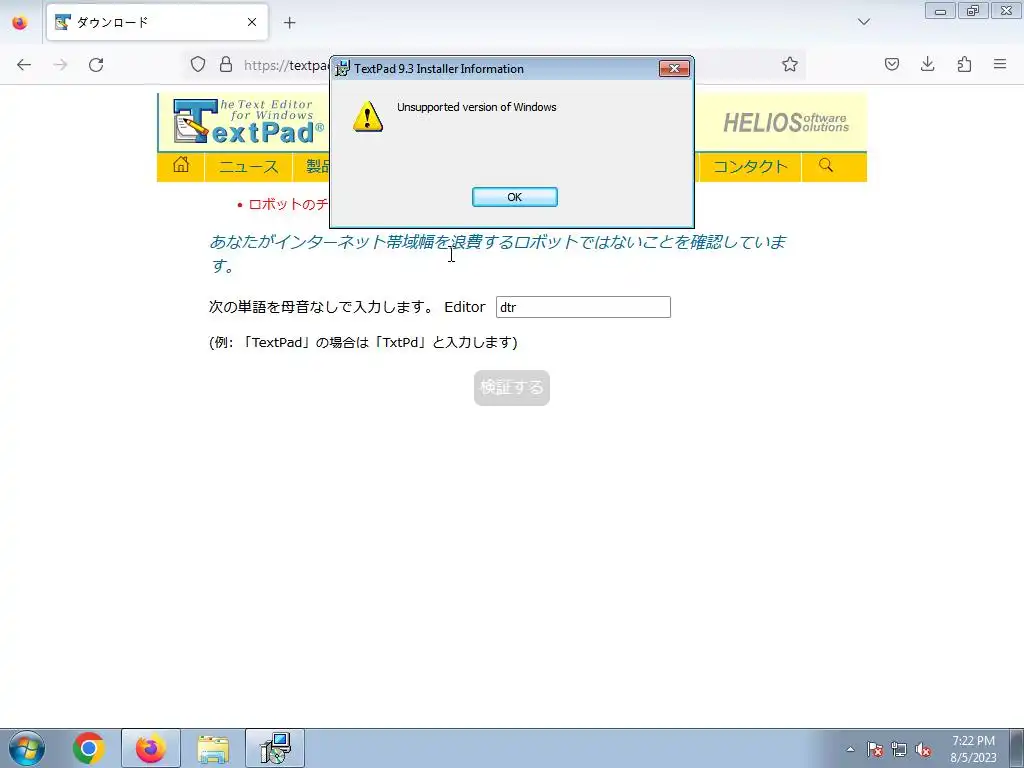Click the 検証する button
The width and height of the screenshot is (1024, 768).
(x=512, y=388)
